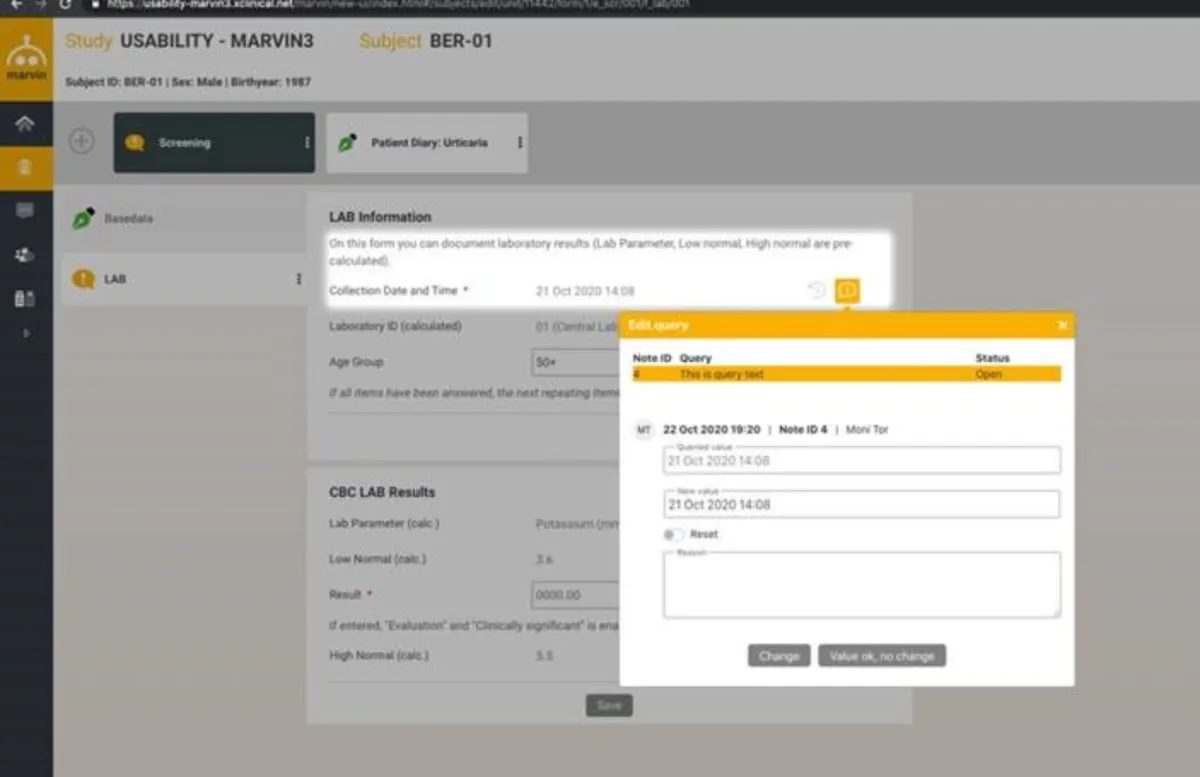
Task: Click 'Value ok, no change' button
Action: click(x=882, y=656)
